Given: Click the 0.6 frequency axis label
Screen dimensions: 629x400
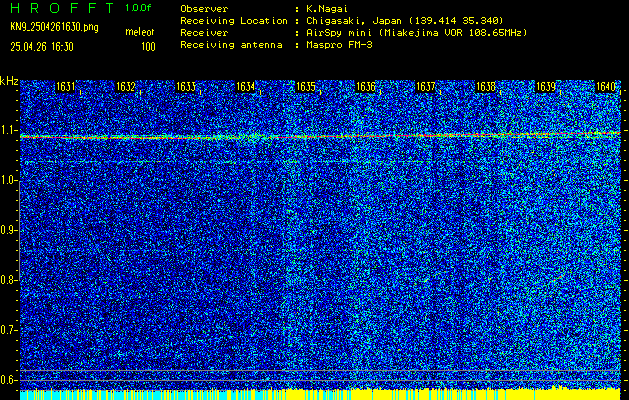Looking at the screenshot, I should pos(8,380).
